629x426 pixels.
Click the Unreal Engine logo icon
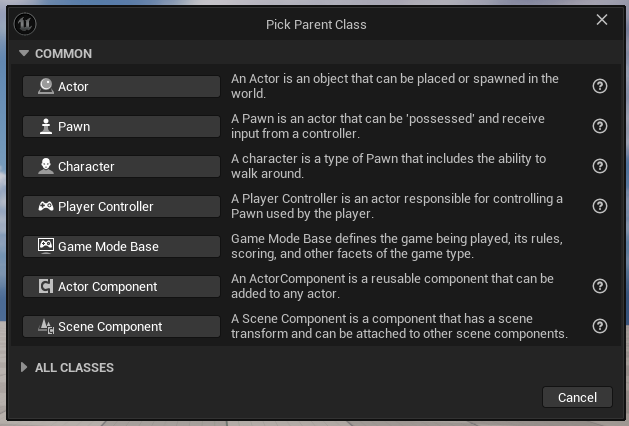tap(25, 24)
